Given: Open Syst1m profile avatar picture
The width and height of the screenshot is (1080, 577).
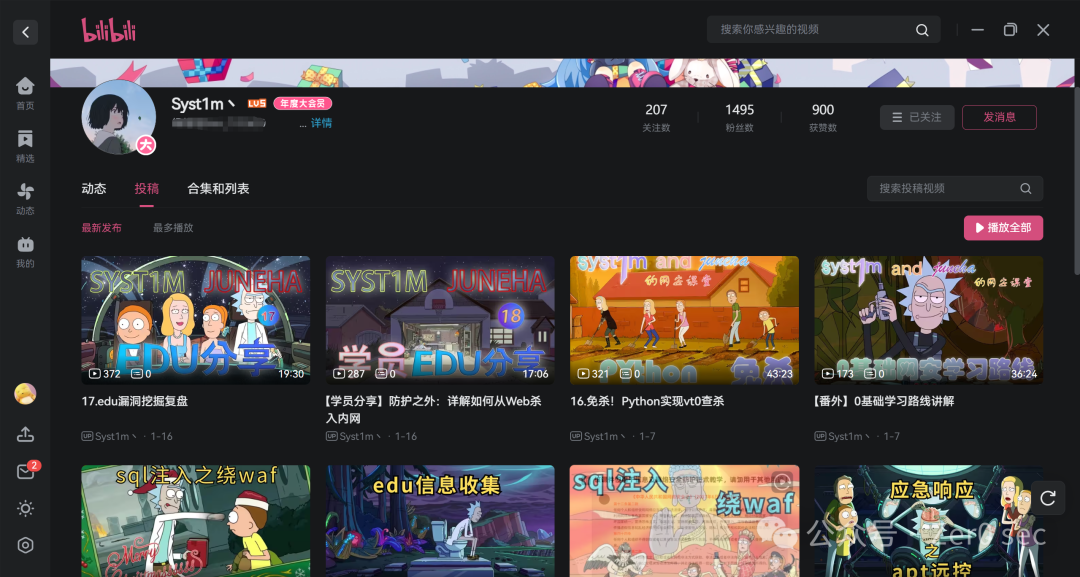Looking at the screenshot, I should point(118,117).
